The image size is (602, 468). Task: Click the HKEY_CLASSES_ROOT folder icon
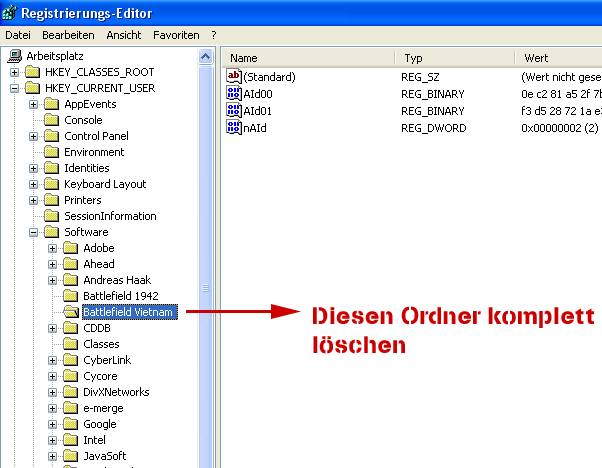pos(33,72)
